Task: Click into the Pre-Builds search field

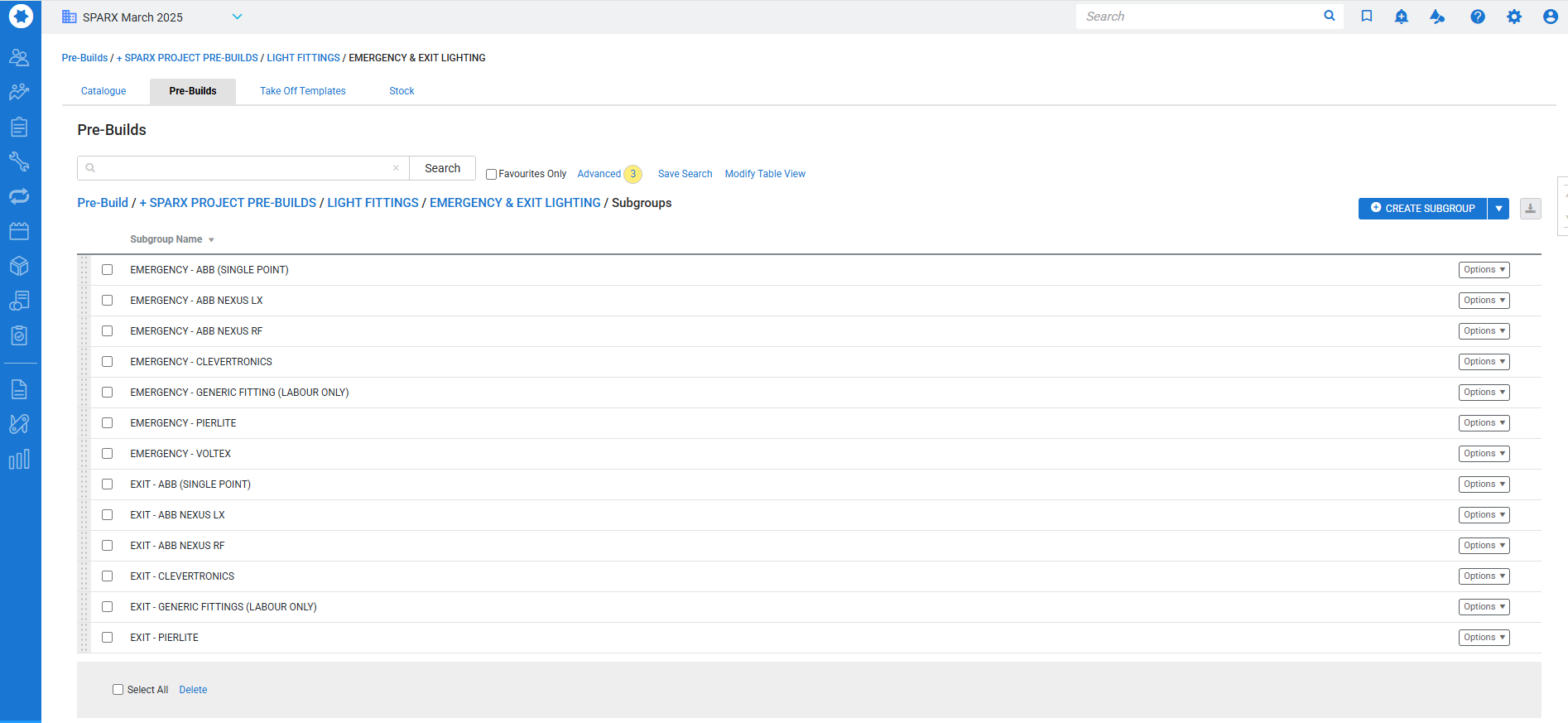Action: click(x=240, y=168)
